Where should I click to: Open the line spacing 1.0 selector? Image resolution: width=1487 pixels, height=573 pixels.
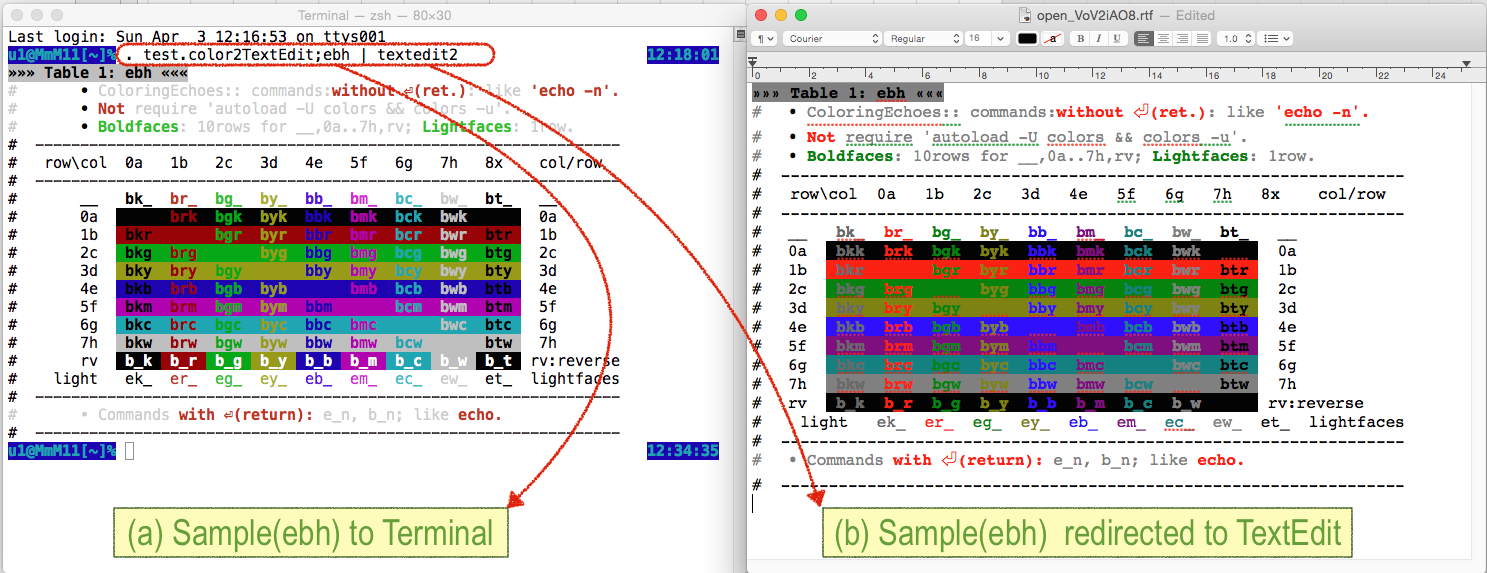click(1236, 39)
